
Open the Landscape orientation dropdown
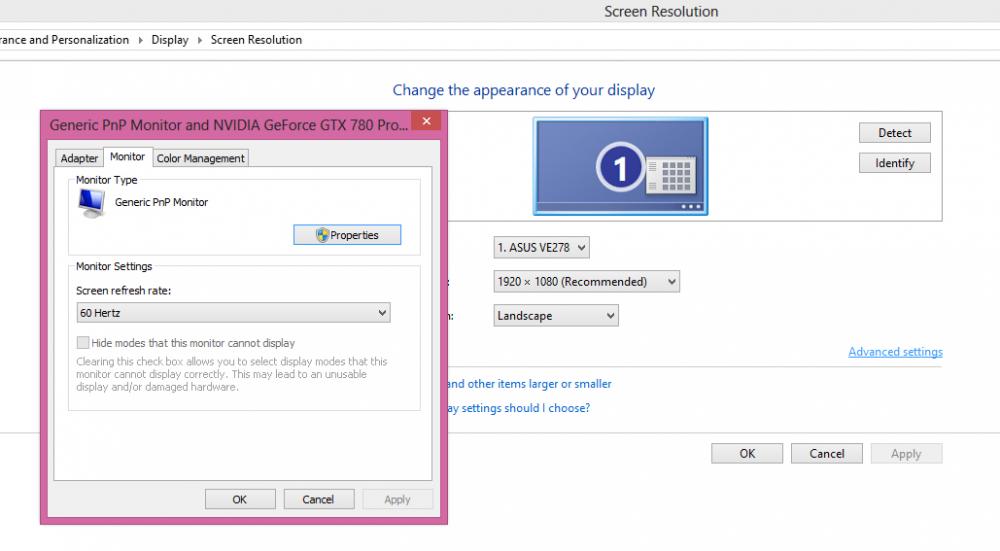[555, 316]
